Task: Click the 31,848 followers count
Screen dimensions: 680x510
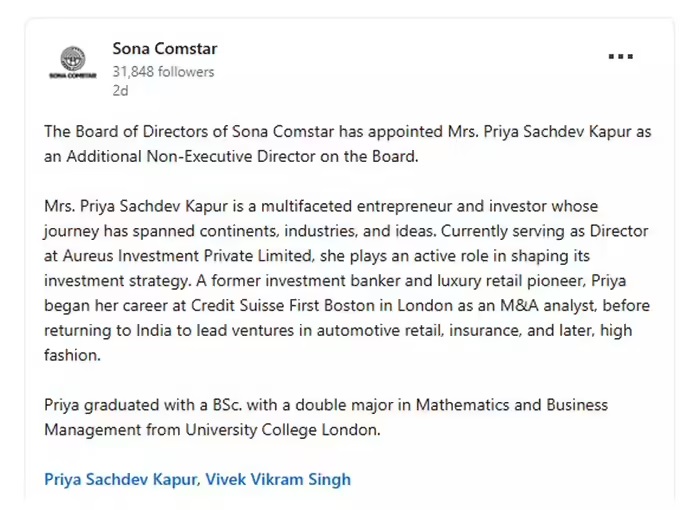Action: 163,72
